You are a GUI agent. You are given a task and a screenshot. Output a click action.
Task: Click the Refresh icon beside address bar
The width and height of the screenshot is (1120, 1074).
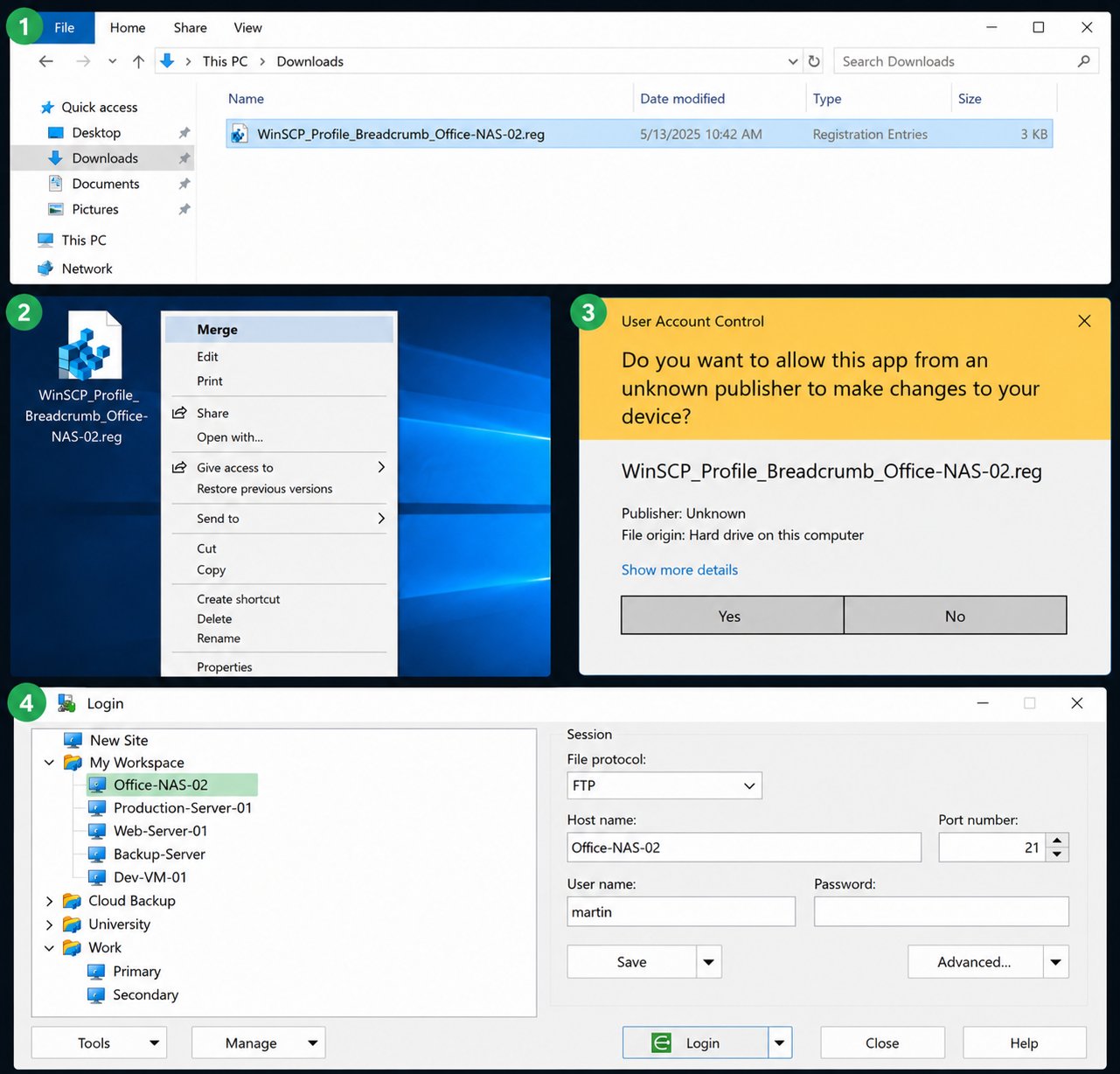814,61
